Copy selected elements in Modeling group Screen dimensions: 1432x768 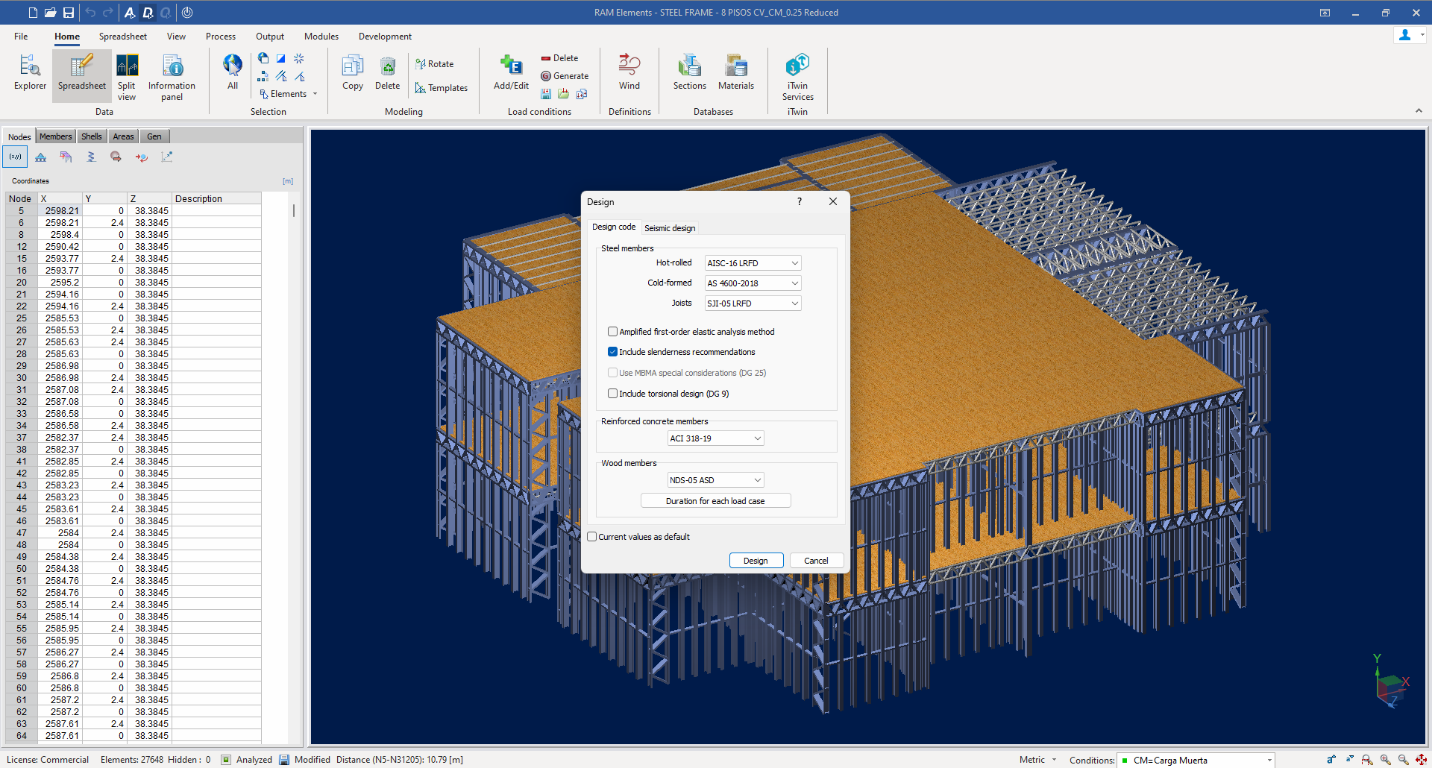(353, 73)
